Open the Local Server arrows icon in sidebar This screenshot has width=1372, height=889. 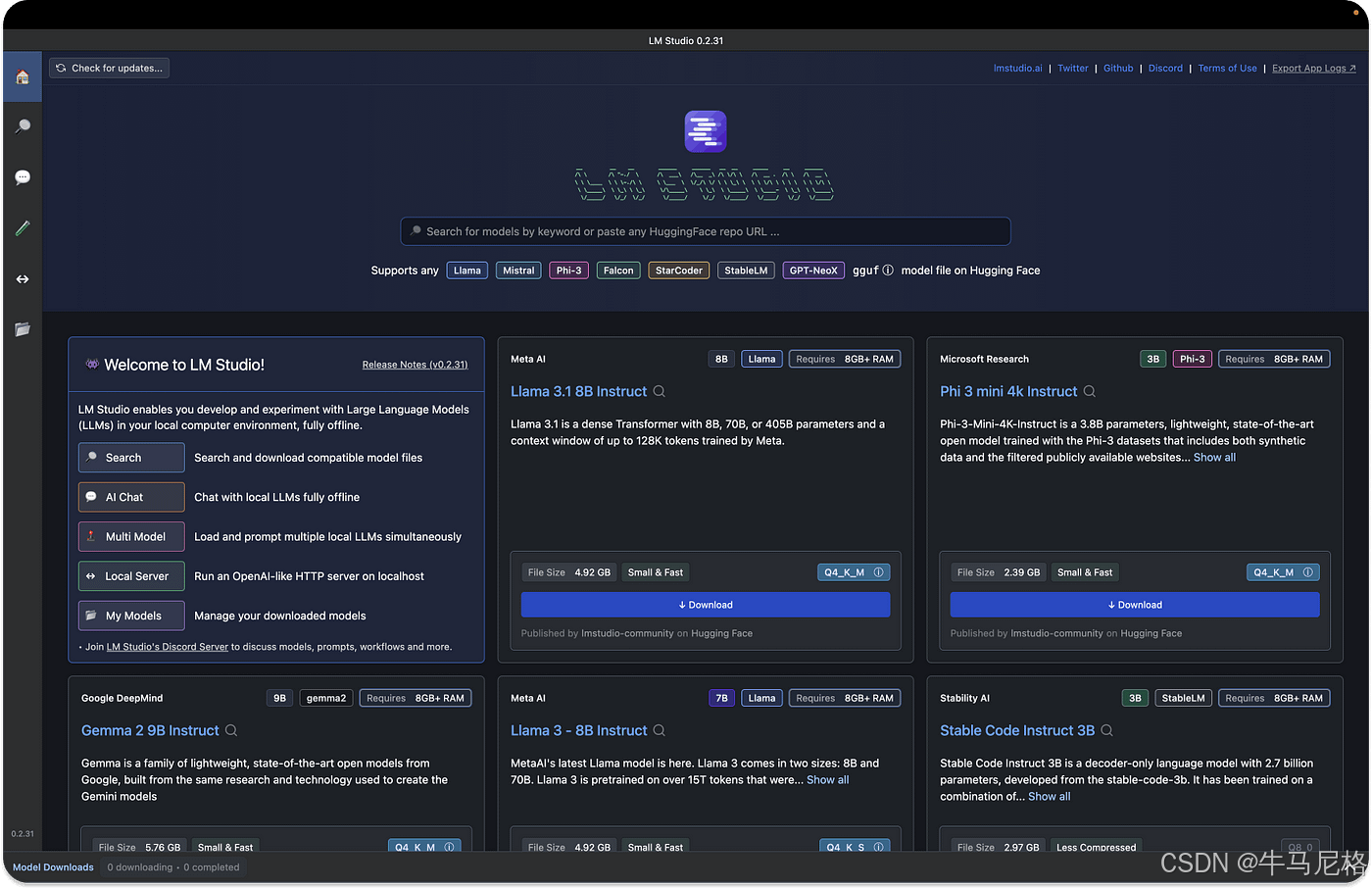click(23, 279)
